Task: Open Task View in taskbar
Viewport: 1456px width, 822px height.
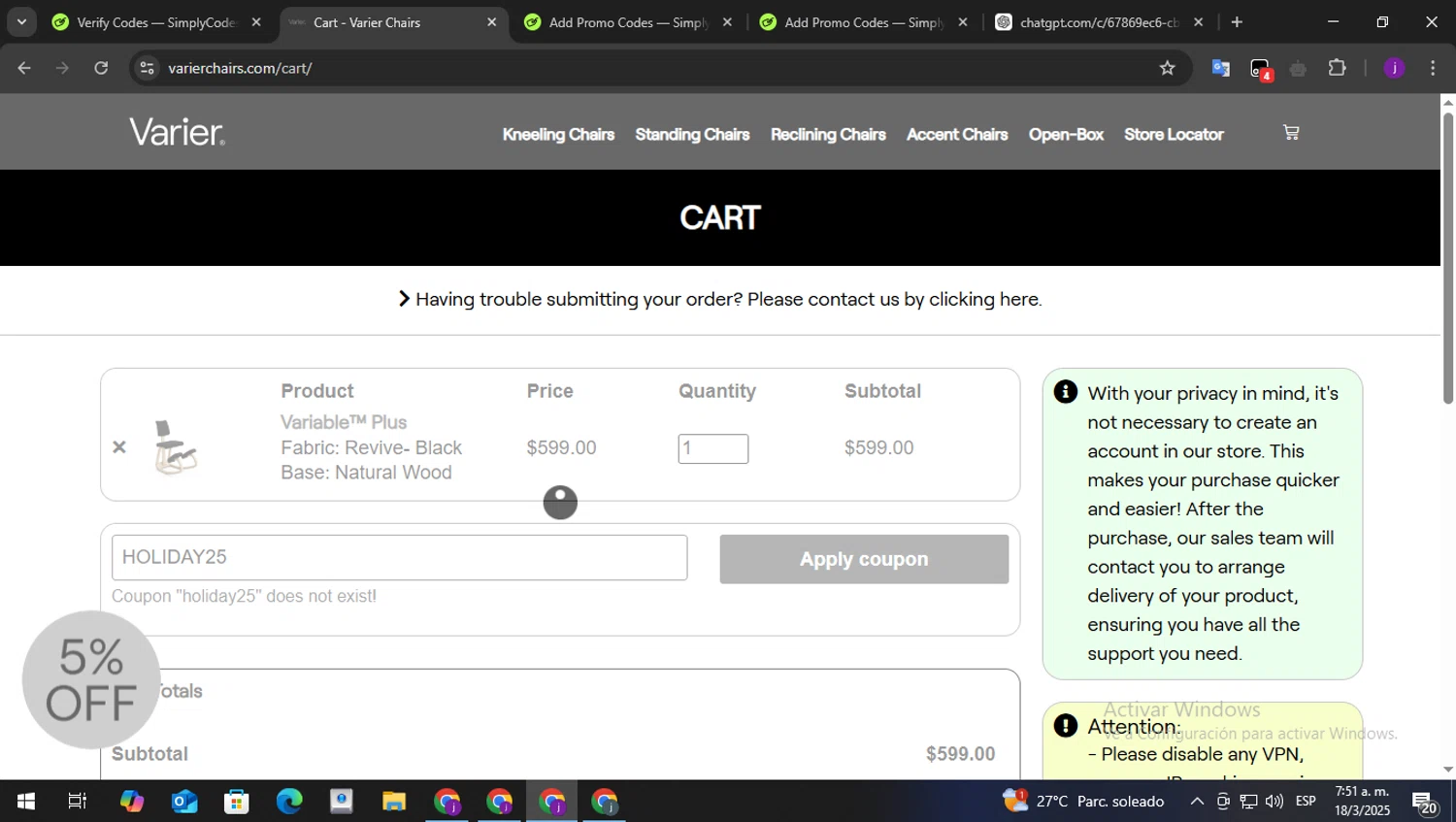Action: pyautogui.click(x=78, y=802)
